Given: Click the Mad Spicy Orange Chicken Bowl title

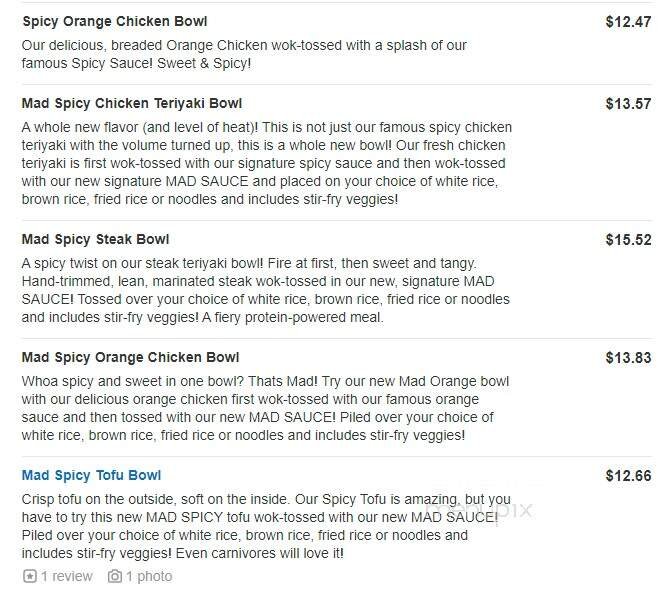Looking at the screenshot, I should tap(130, 357).
